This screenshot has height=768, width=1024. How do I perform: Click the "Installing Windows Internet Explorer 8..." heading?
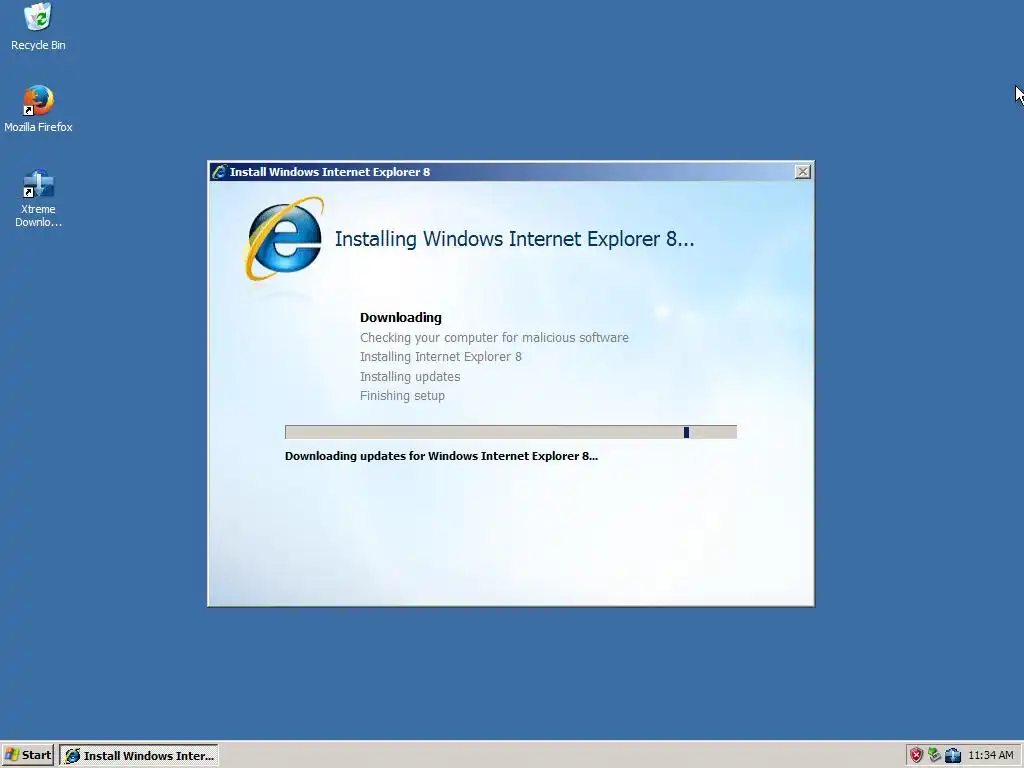[x=515, y=239]
